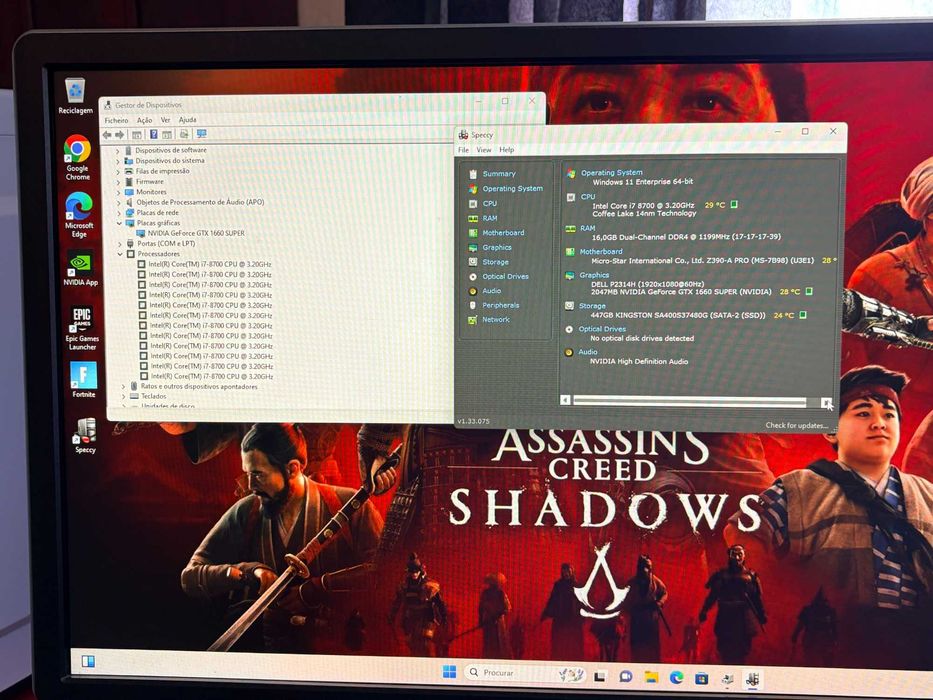Click the Audio heading in Speccy summary pane
Screen dimensions: 933x700
click(x=587, y=352)
